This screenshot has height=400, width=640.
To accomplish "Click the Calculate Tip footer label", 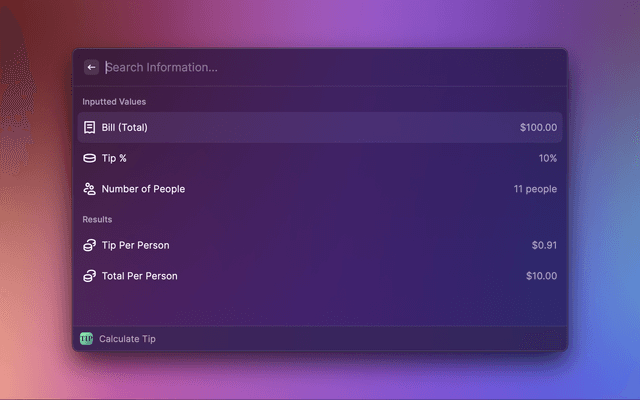I will 127,339.
